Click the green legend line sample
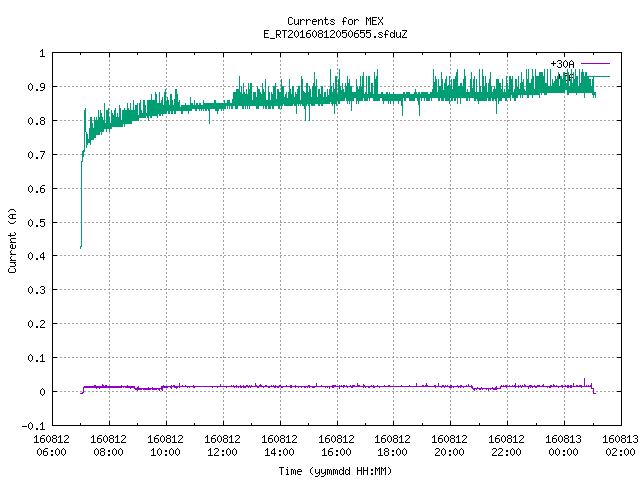The height and width of the screenshot is (480, 640). pos(599,77)
